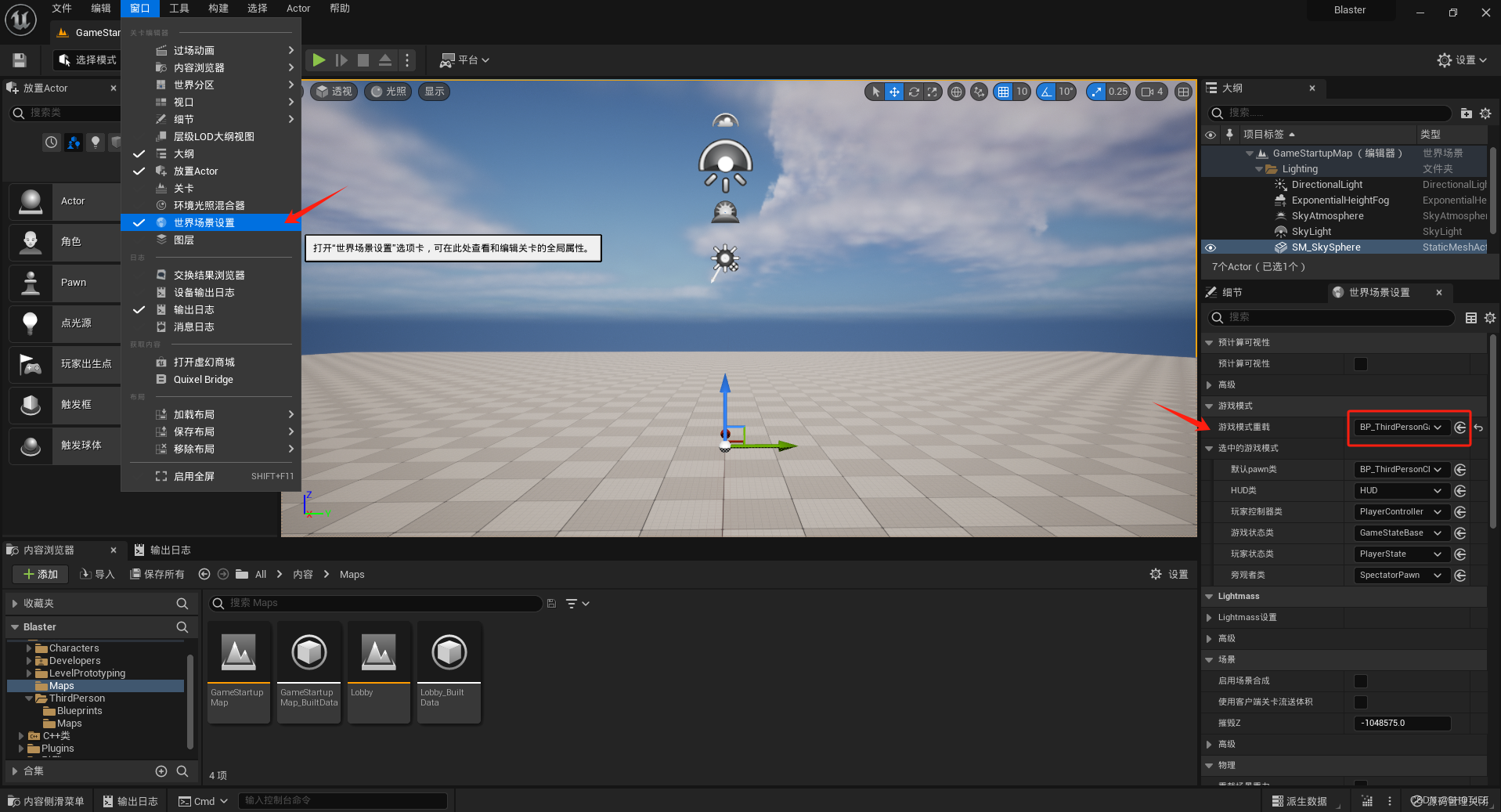Open Derived Data status bar button
Viewport: 1501px width, 812px height.
coord(1300,801)
